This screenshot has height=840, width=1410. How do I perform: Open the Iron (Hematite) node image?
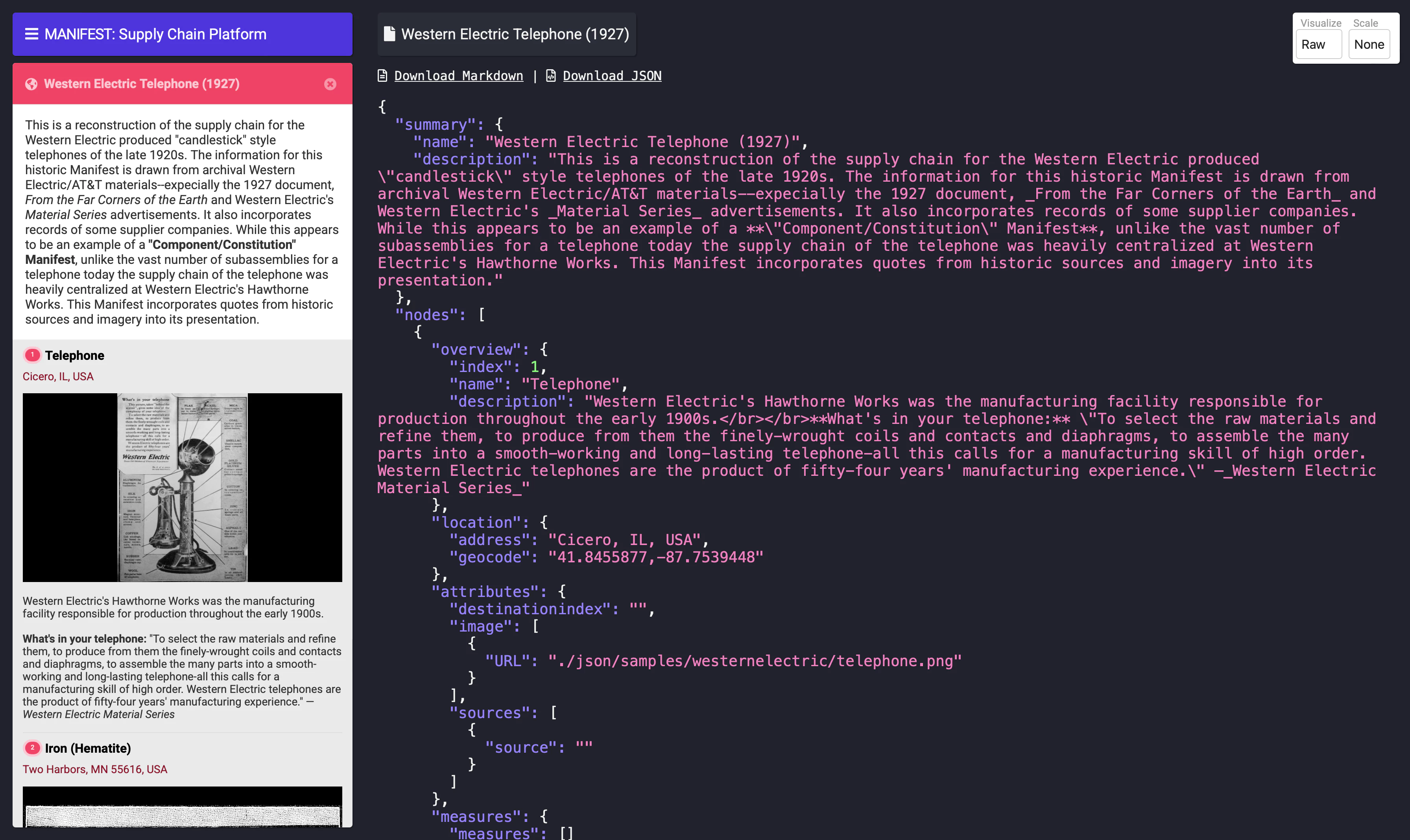(182, 807)
